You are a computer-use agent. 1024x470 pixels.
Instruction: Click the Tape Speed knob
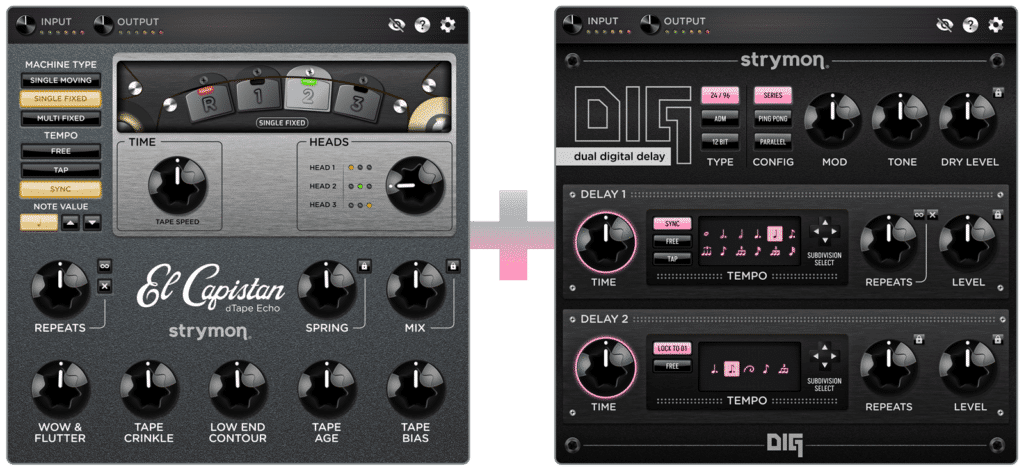[177, 183]
